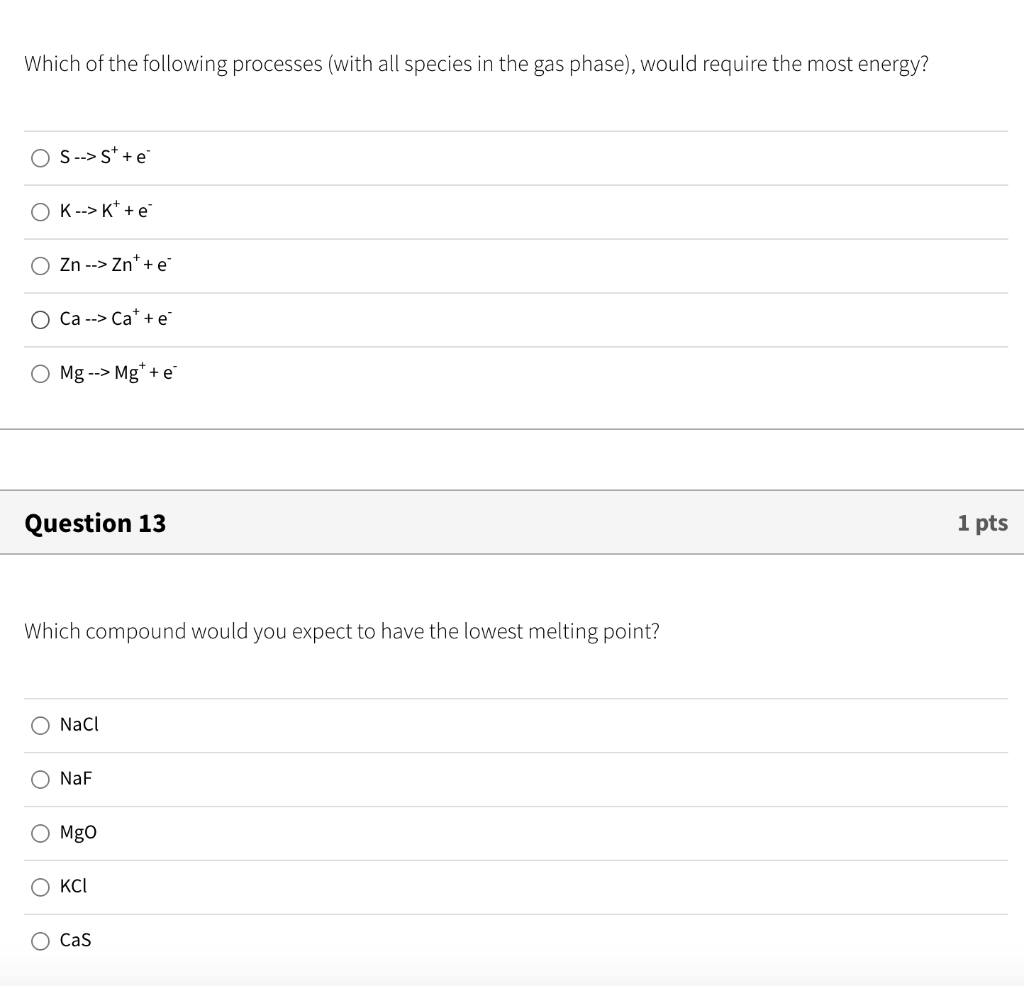Click the KCl answer label text
This screenshot has width=1024, height=986.
click(x=73, y=886)
